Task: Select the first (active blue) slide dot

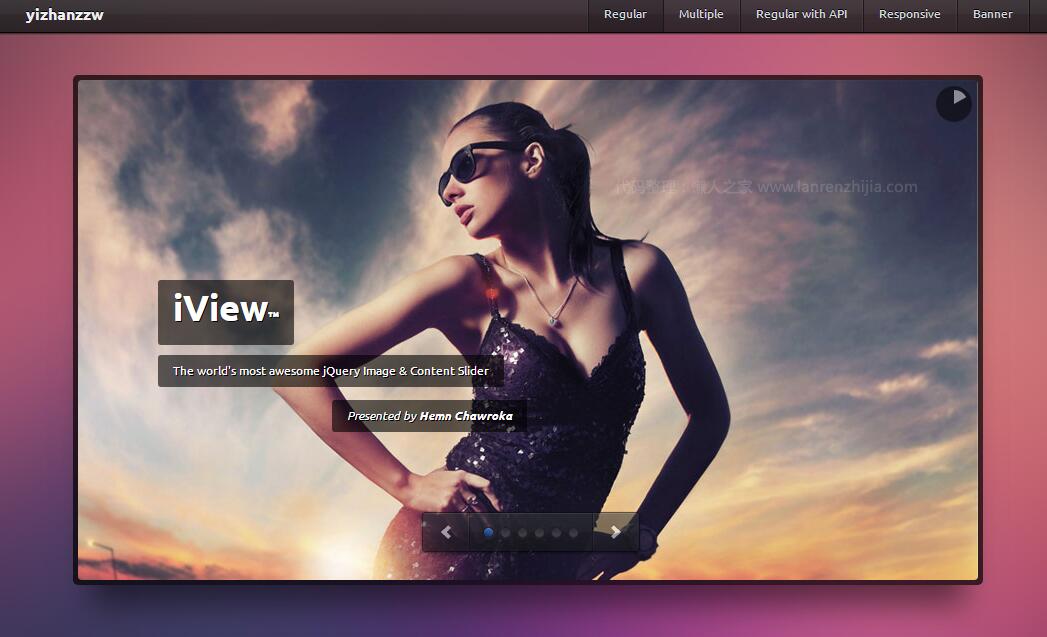Action: pos(488,533)
